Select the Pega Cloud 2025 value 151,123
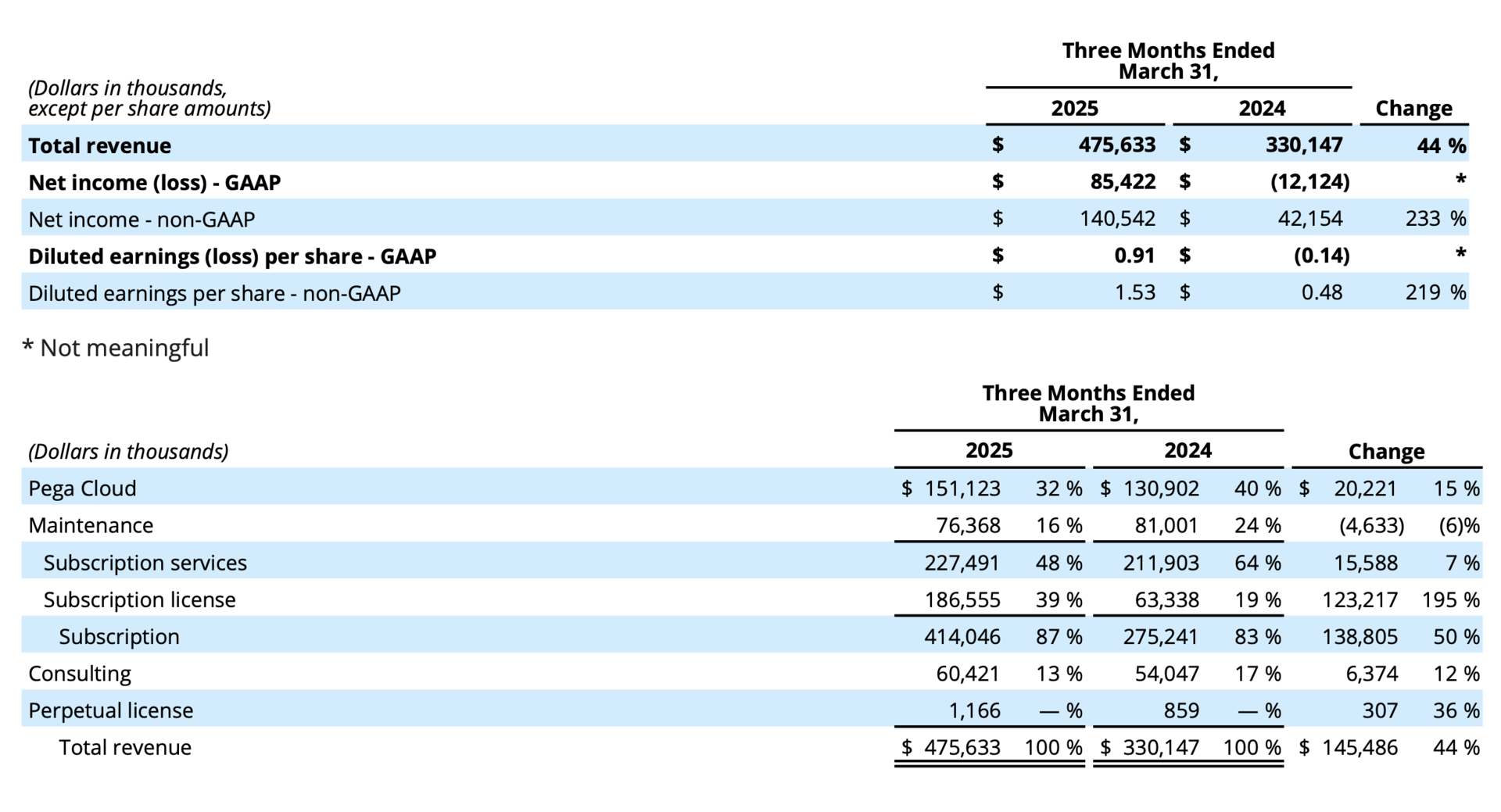 pyautogui.click(x=962, y=488)
